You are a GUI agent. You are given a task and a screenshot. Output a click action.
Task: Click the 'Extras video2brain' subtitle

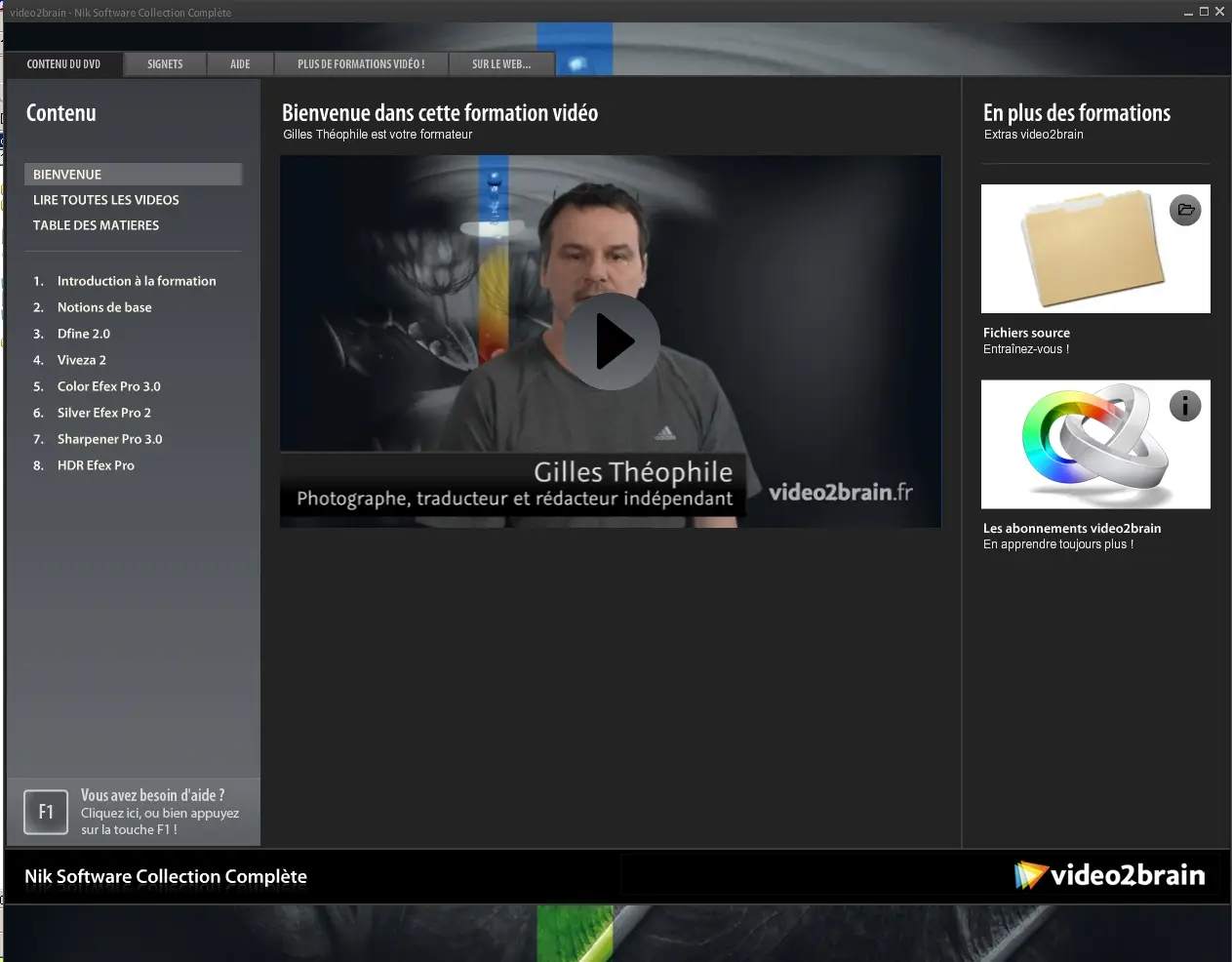click(x=1033, y=135)
